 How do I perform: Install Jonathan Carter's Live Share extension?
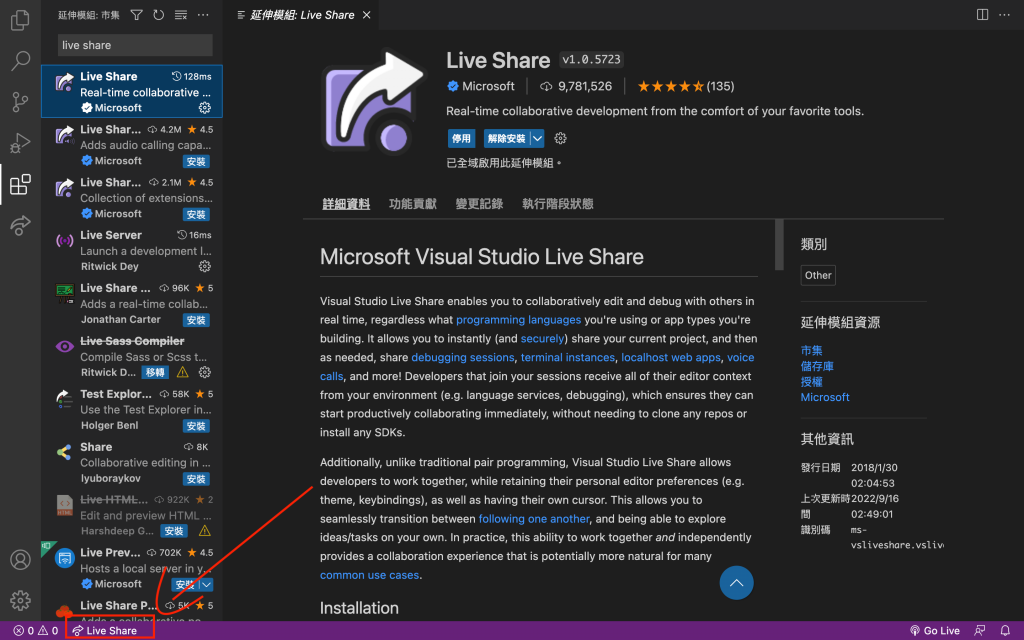196,320
